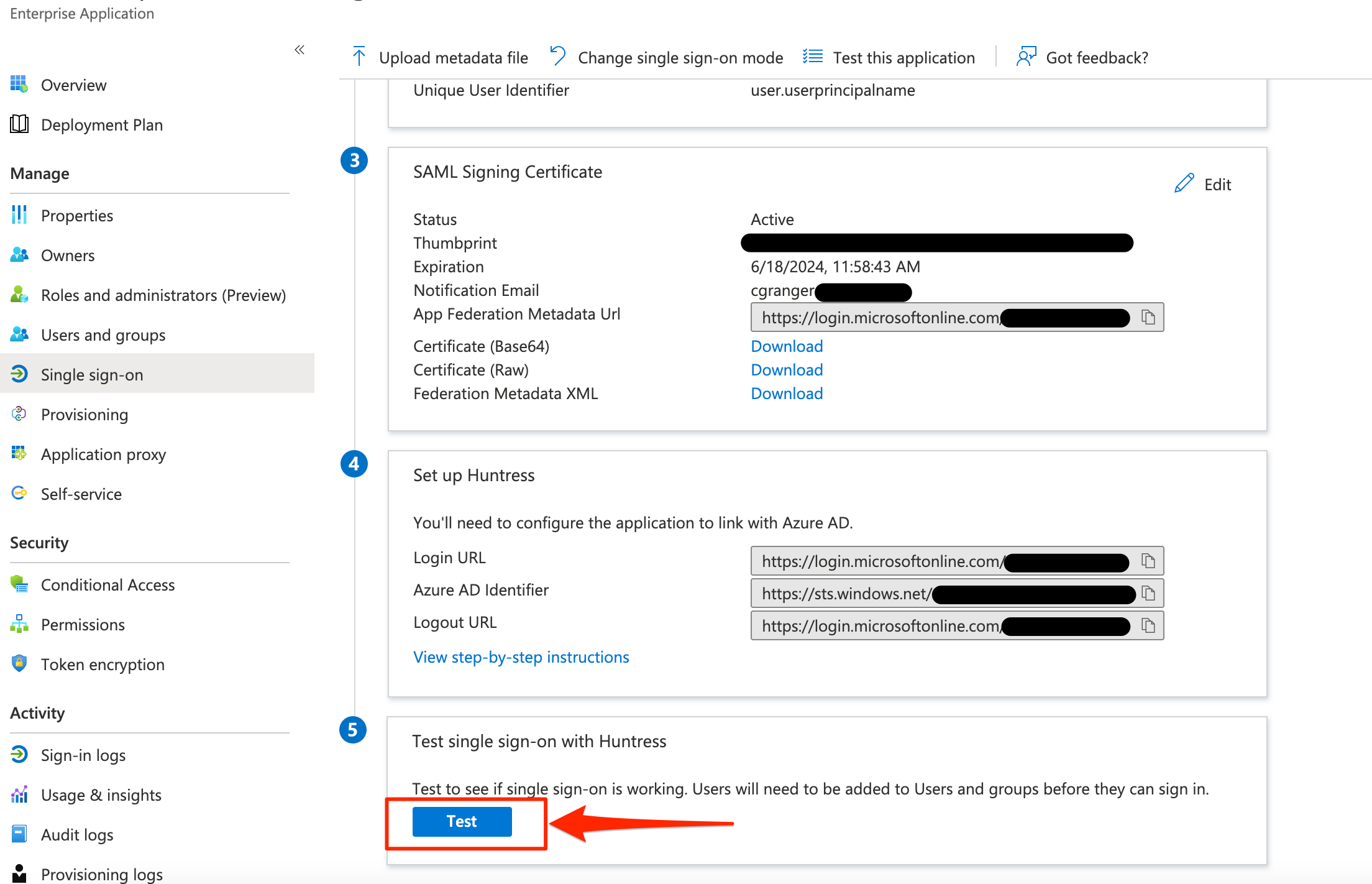Download Certificate (Raw)
The height and width of the screenshot is (884, 1372).
(x=787, y=369)
